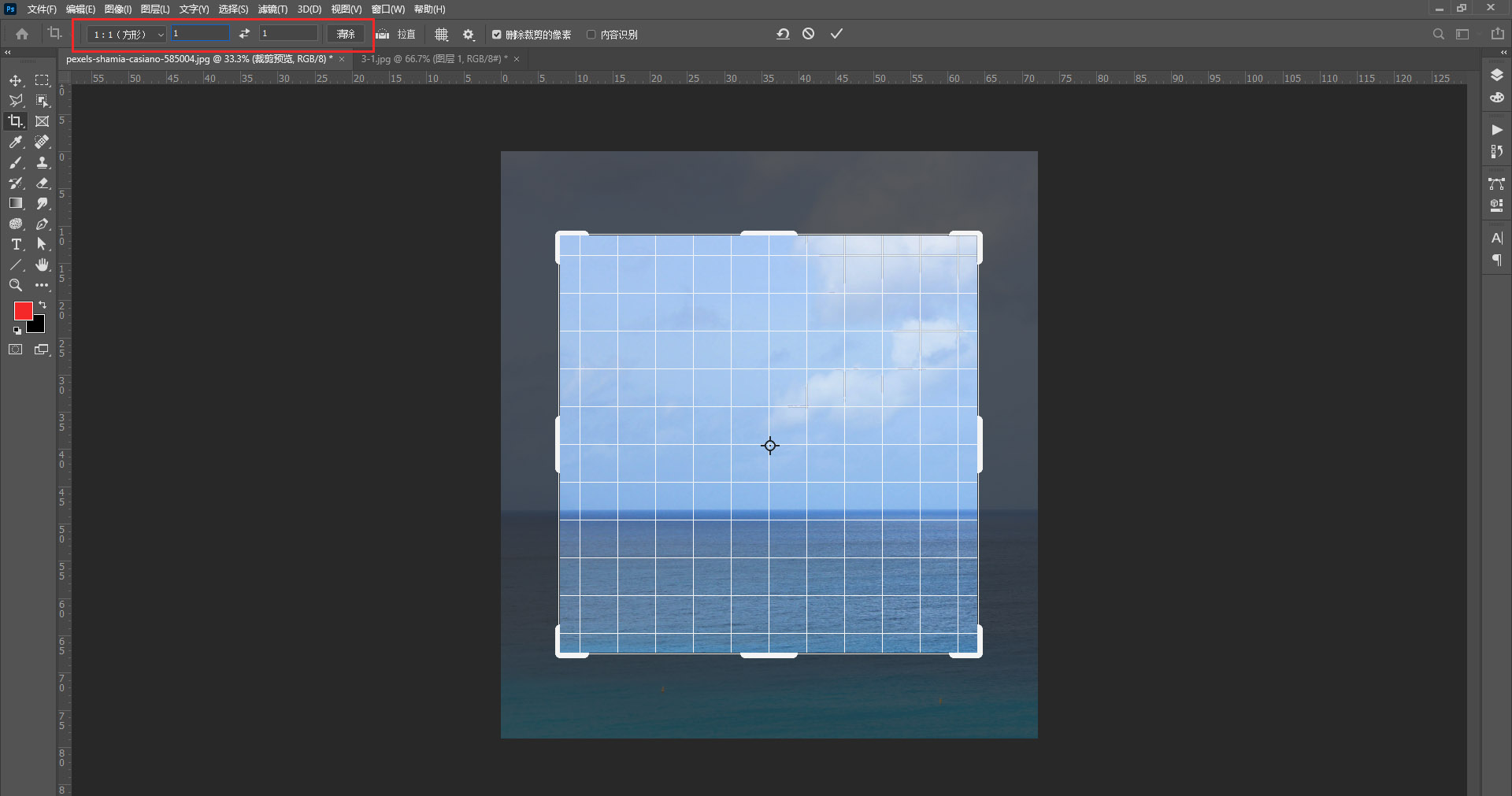This screenshot has height=796, width=1512.
Task: Open the 滤镜(T) menu
Action: click(x=272, y=9)
